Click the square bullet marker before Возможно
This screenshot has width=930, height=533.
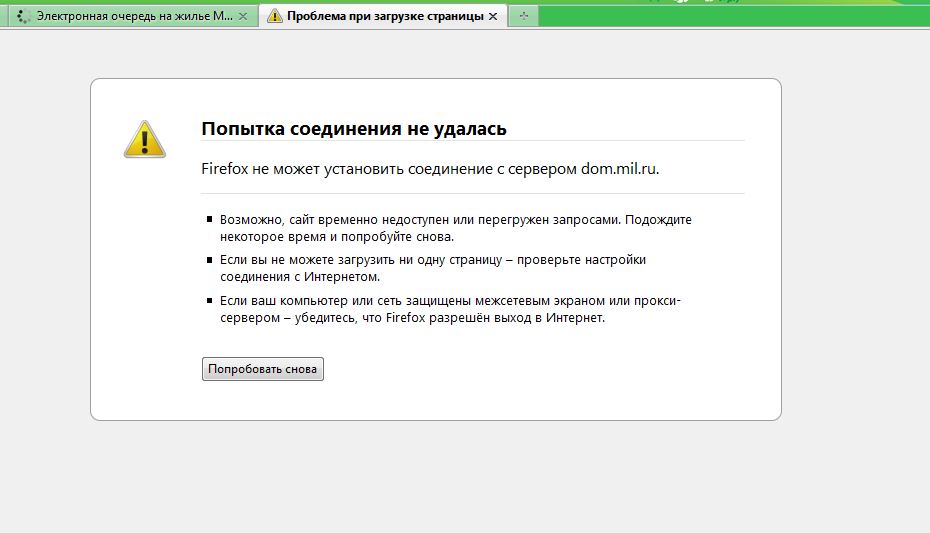click(x=210, y=219)
